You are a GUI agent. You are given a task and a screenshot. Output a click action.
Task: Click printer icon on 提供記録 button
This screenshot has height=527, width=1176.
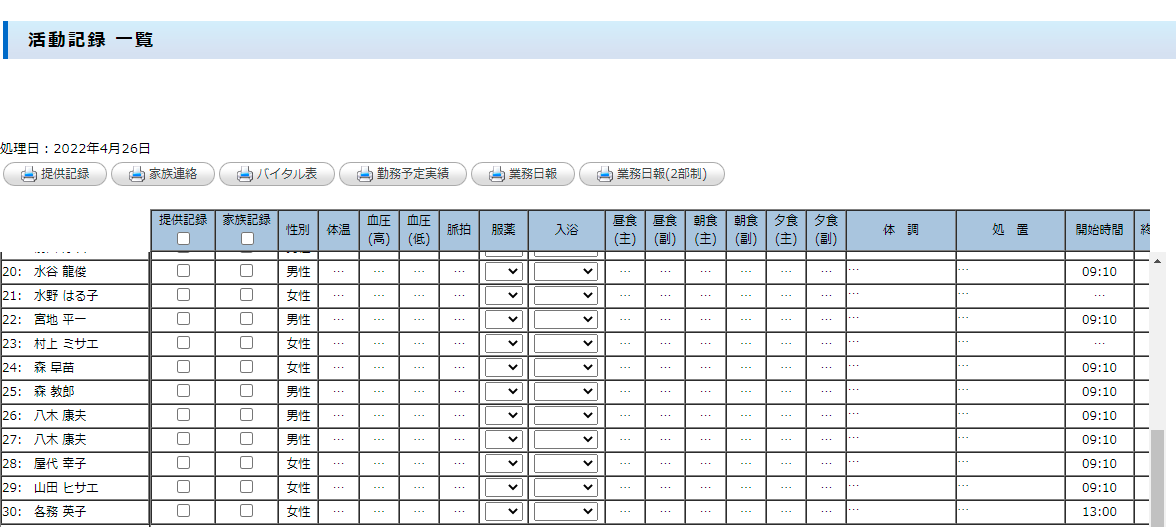(x=29, y=174)
